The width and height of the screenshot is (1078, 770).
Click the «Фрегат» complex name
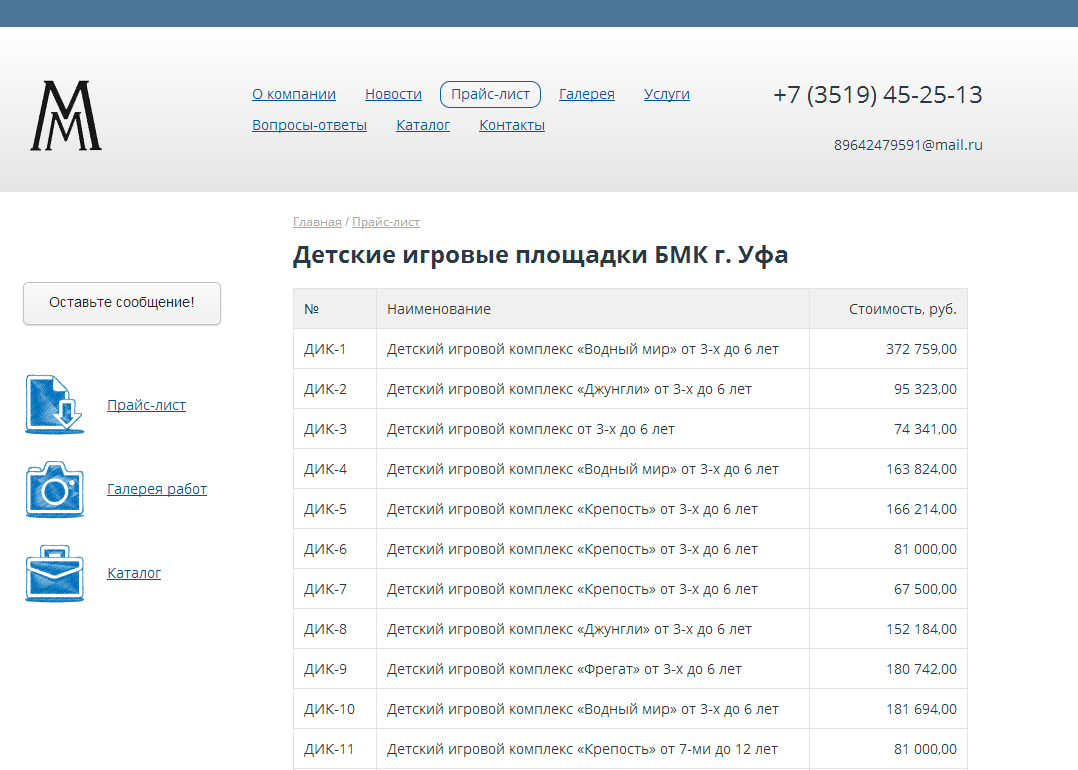[x=564, y=668]
